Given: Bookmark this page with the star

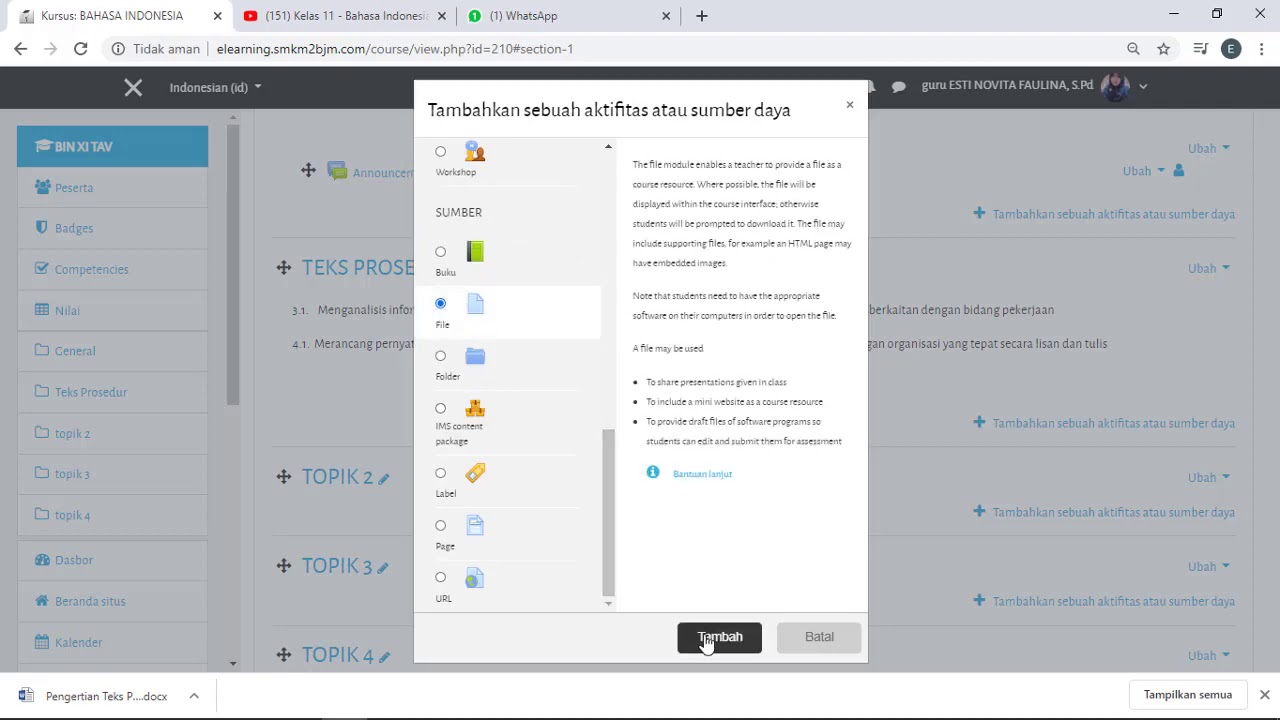Looking at the screenshot, I should [1163, 48].
